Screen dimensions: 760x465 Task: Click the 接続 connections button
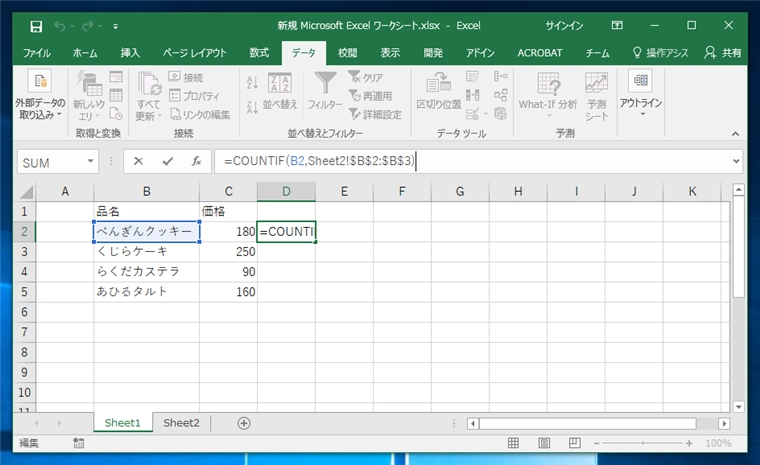(186, 77)
